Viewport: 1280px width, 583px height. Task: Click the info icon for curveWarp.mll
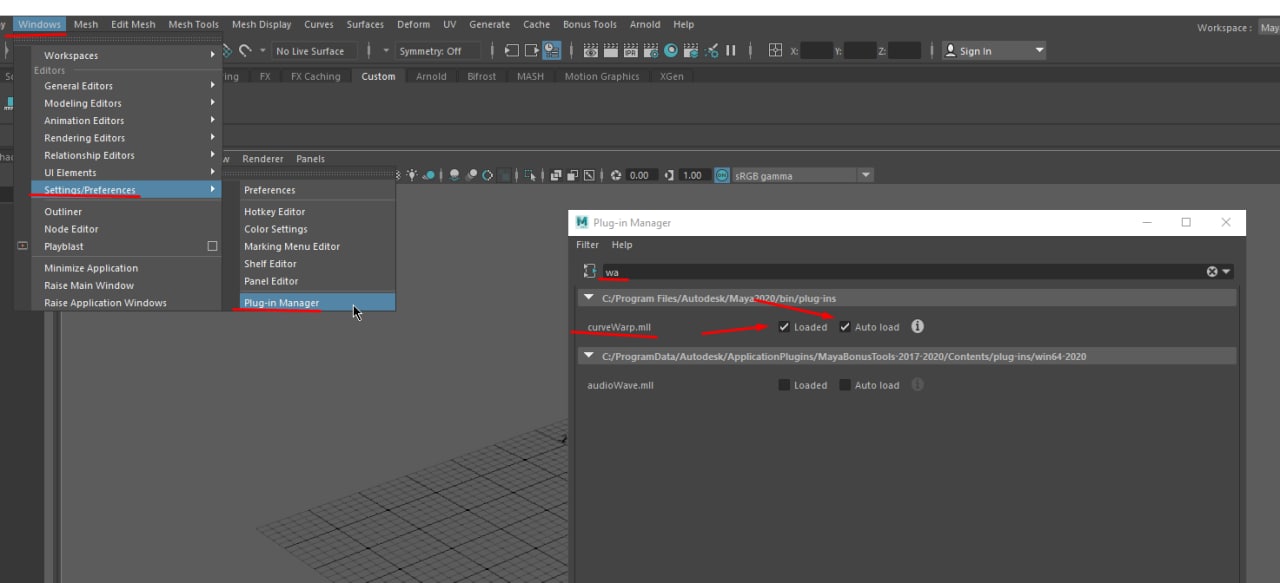(917, 327)
